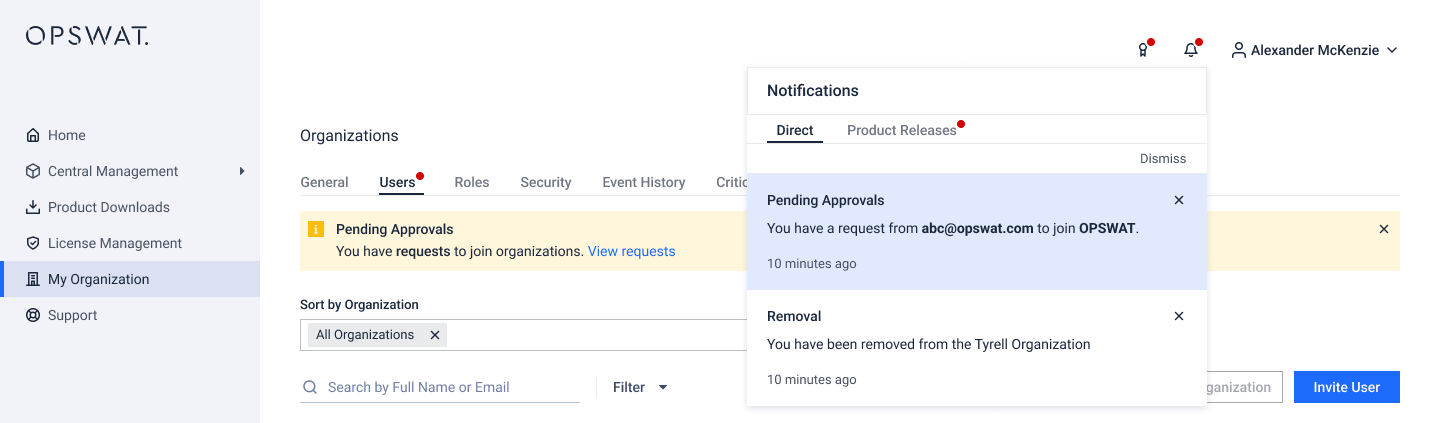Click the Support lifebuoy icon
This screenshot has height=423, width=1440.
coord(33,315)
